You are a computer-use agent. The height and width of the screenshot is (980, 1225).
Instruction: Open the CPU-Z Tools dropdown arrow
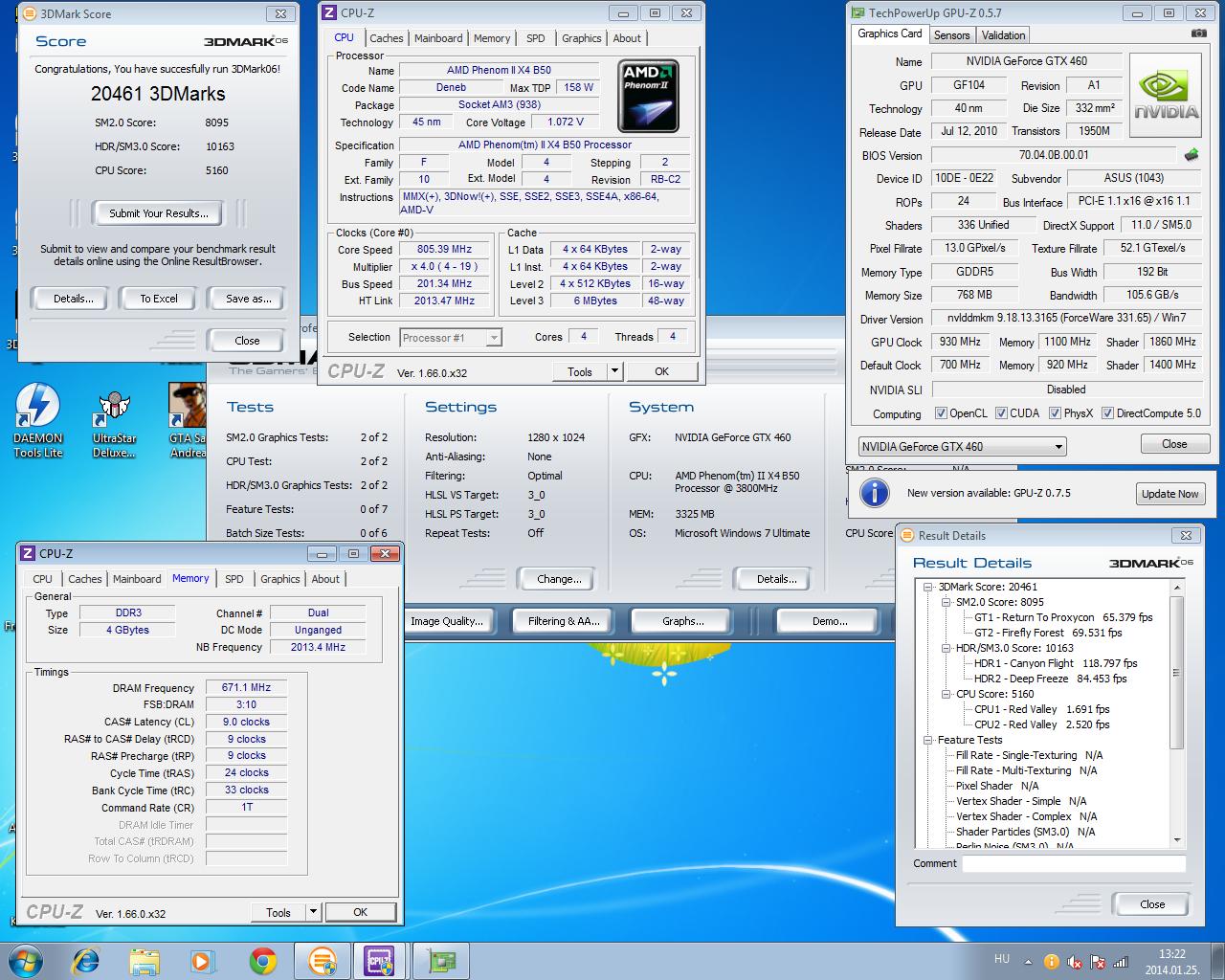[614, 371]
